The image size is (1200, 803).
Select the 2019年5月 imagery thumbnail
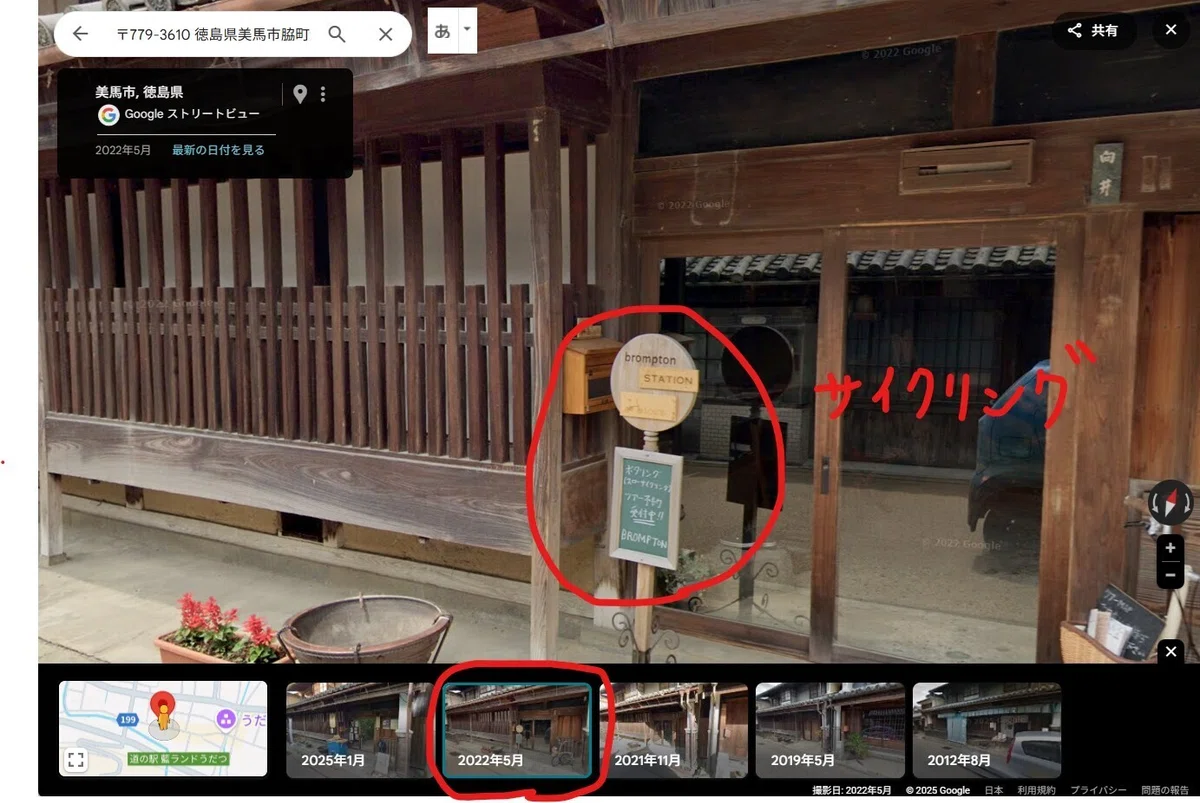tap(830, 730)
